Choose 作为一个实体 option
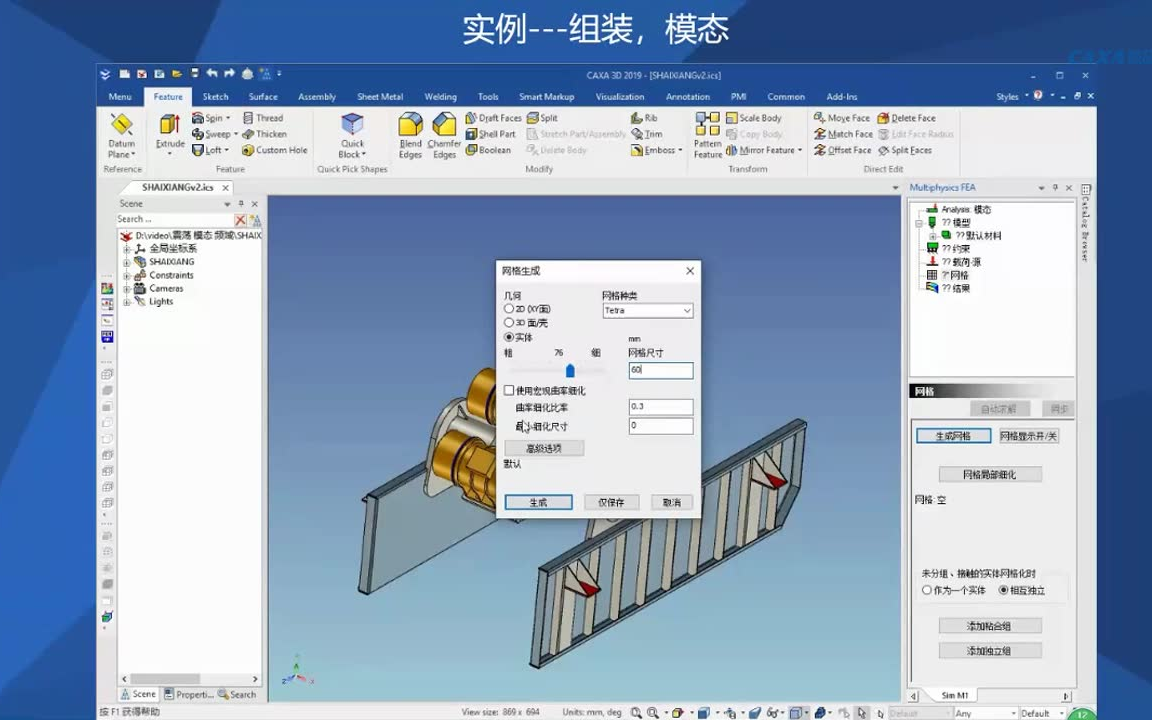1152x720 pixels. coord(928,590)
